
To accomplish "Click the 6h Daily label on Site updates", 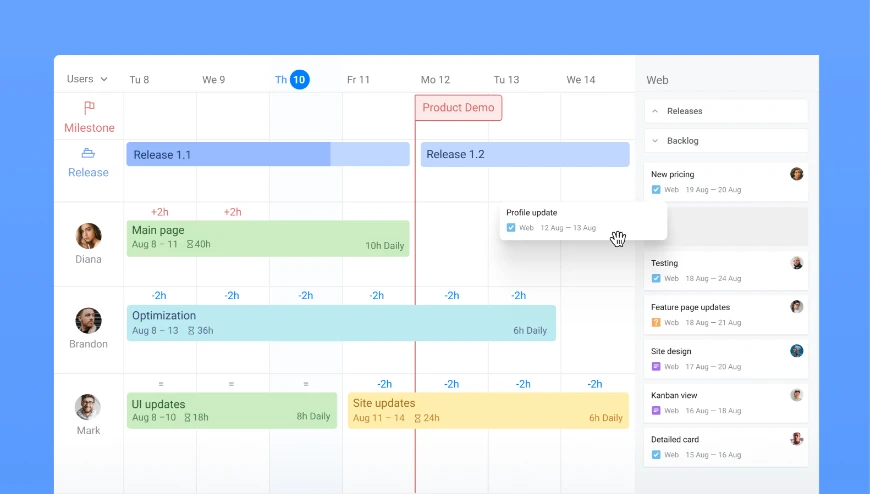I will point(606,418).
